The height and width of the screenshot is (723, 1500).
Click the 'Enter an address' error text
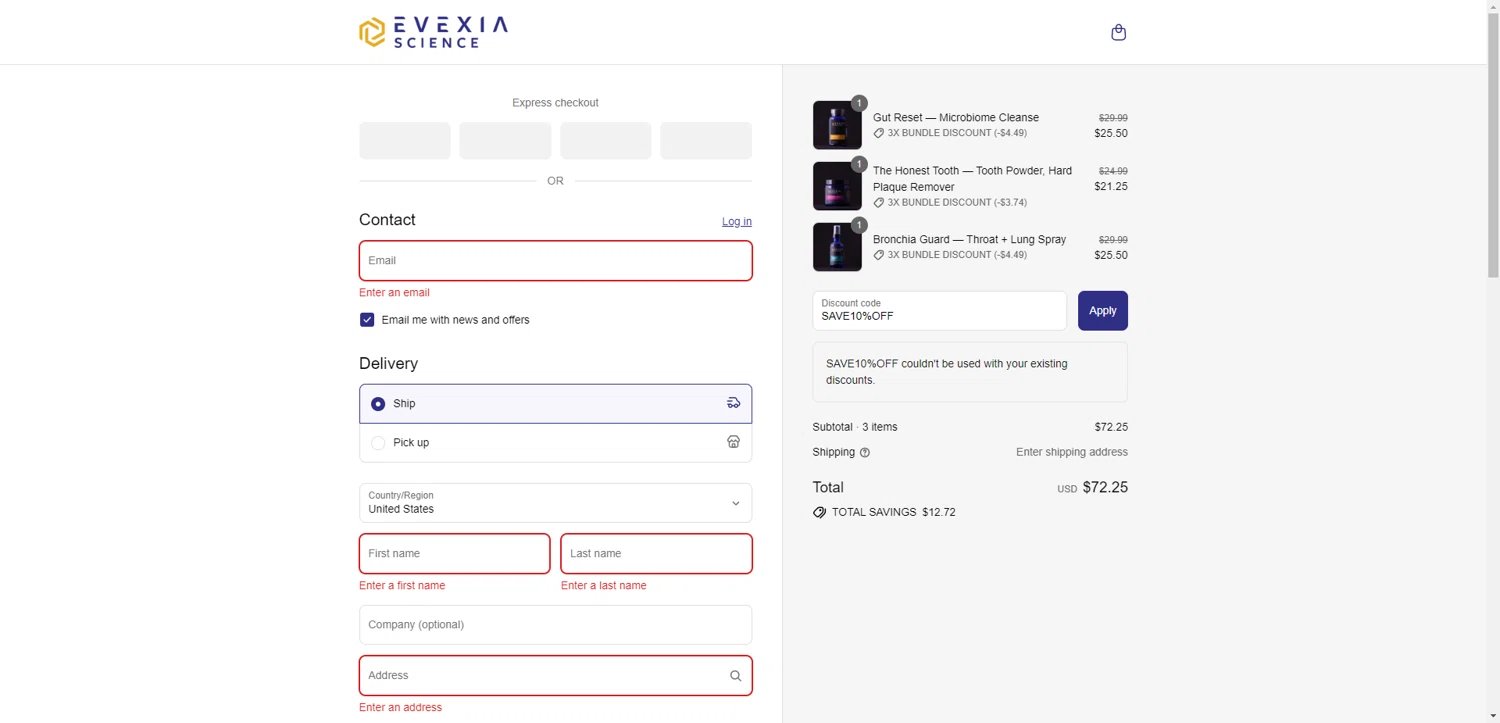click(x=400, y=708)
